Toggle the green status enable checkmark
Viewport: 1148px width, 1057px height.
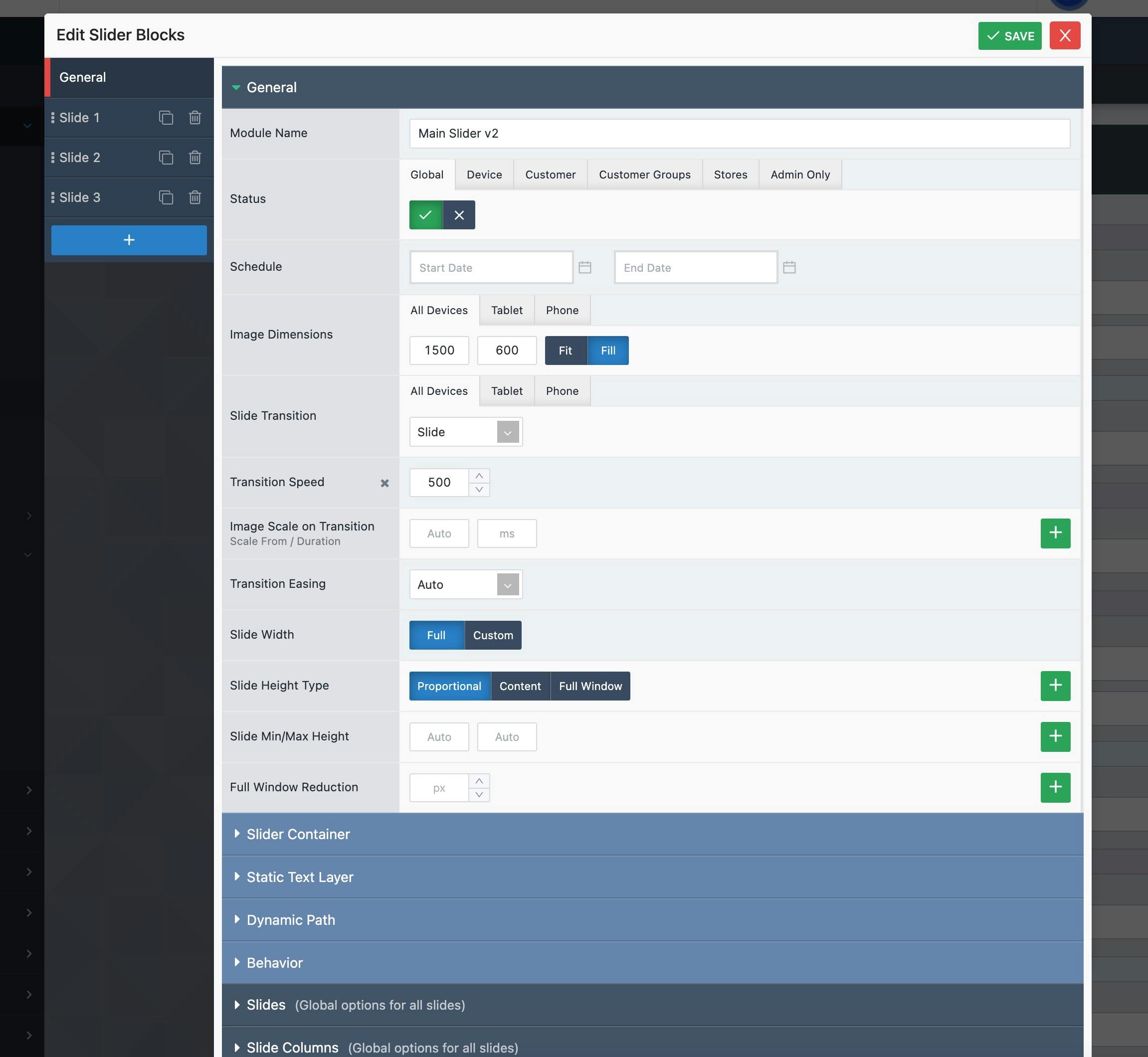tap(425, 214)
